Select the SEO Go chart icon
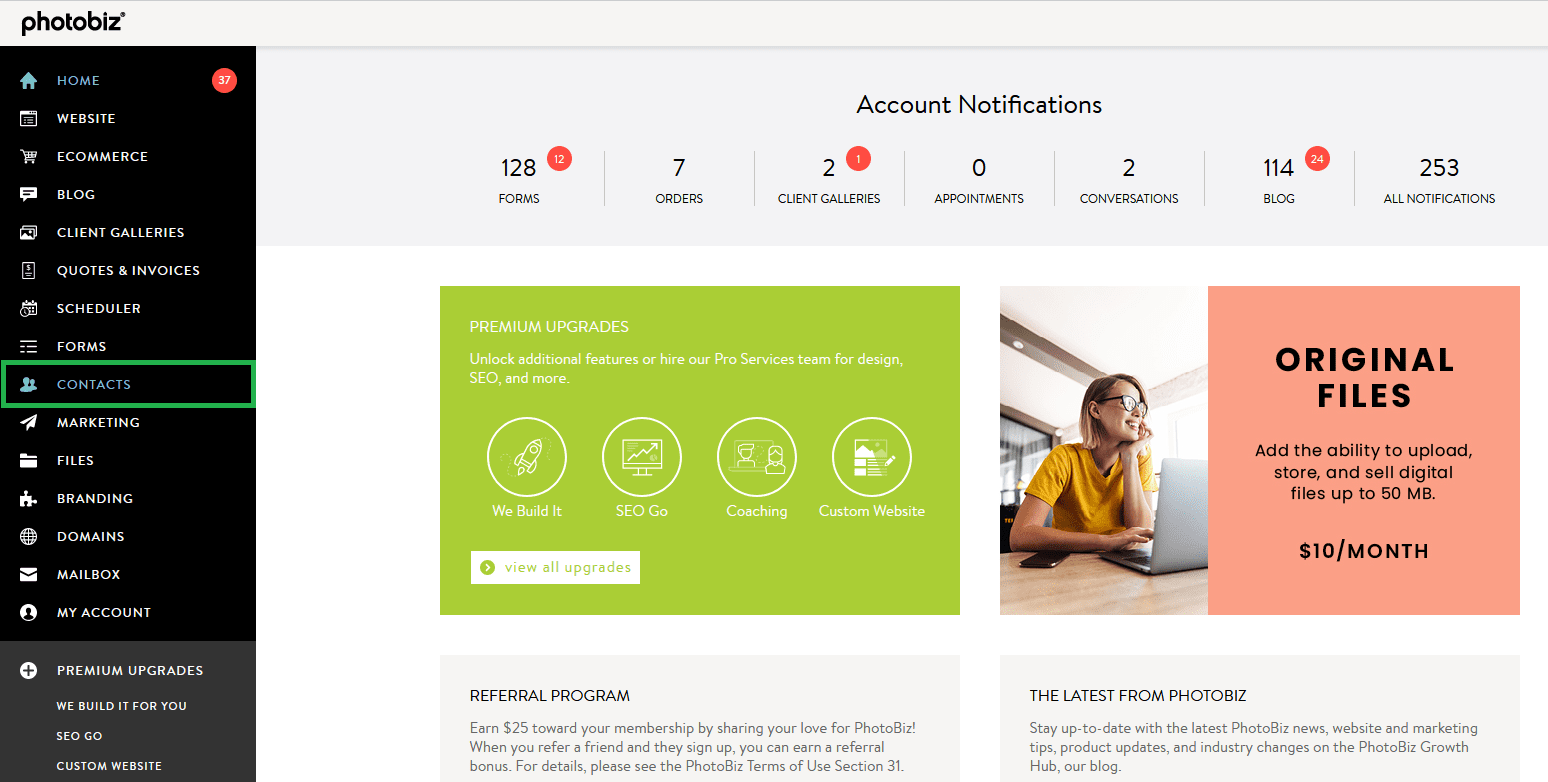 [x=642, y=458]
